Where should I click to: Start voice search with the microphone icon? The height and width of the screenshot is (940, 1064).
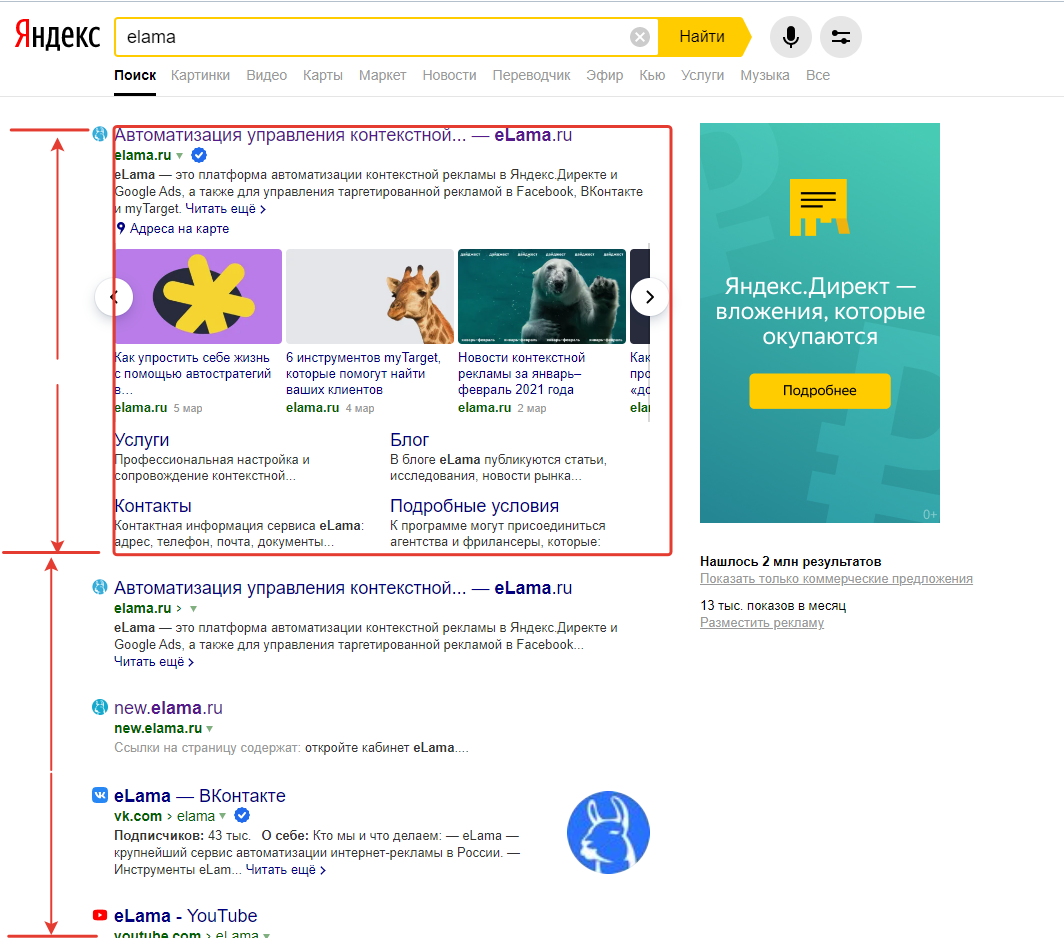click(x=791, y=37)
